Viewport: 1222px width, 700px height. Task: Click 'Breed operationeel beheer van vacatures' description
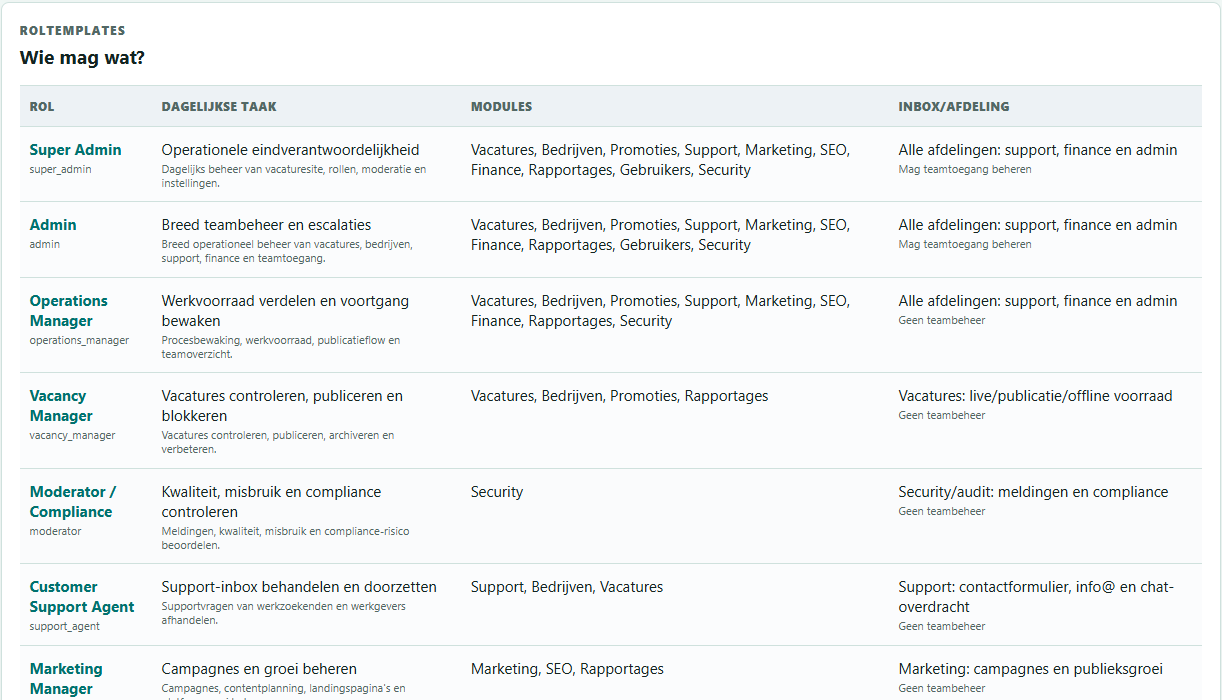[287, 251]
